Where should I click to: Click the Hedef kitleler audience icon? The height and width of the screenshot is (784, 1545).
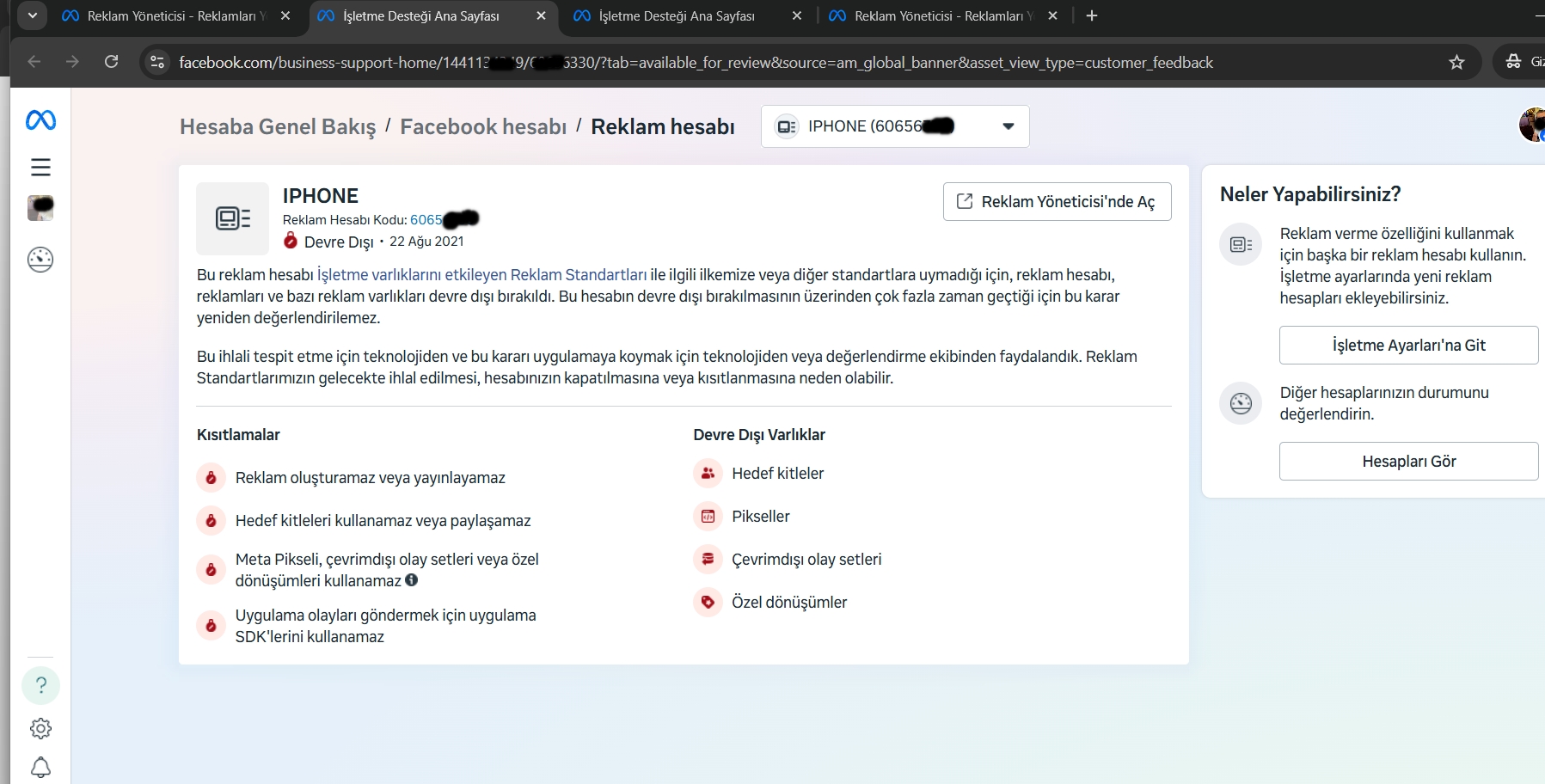point(708,473)
